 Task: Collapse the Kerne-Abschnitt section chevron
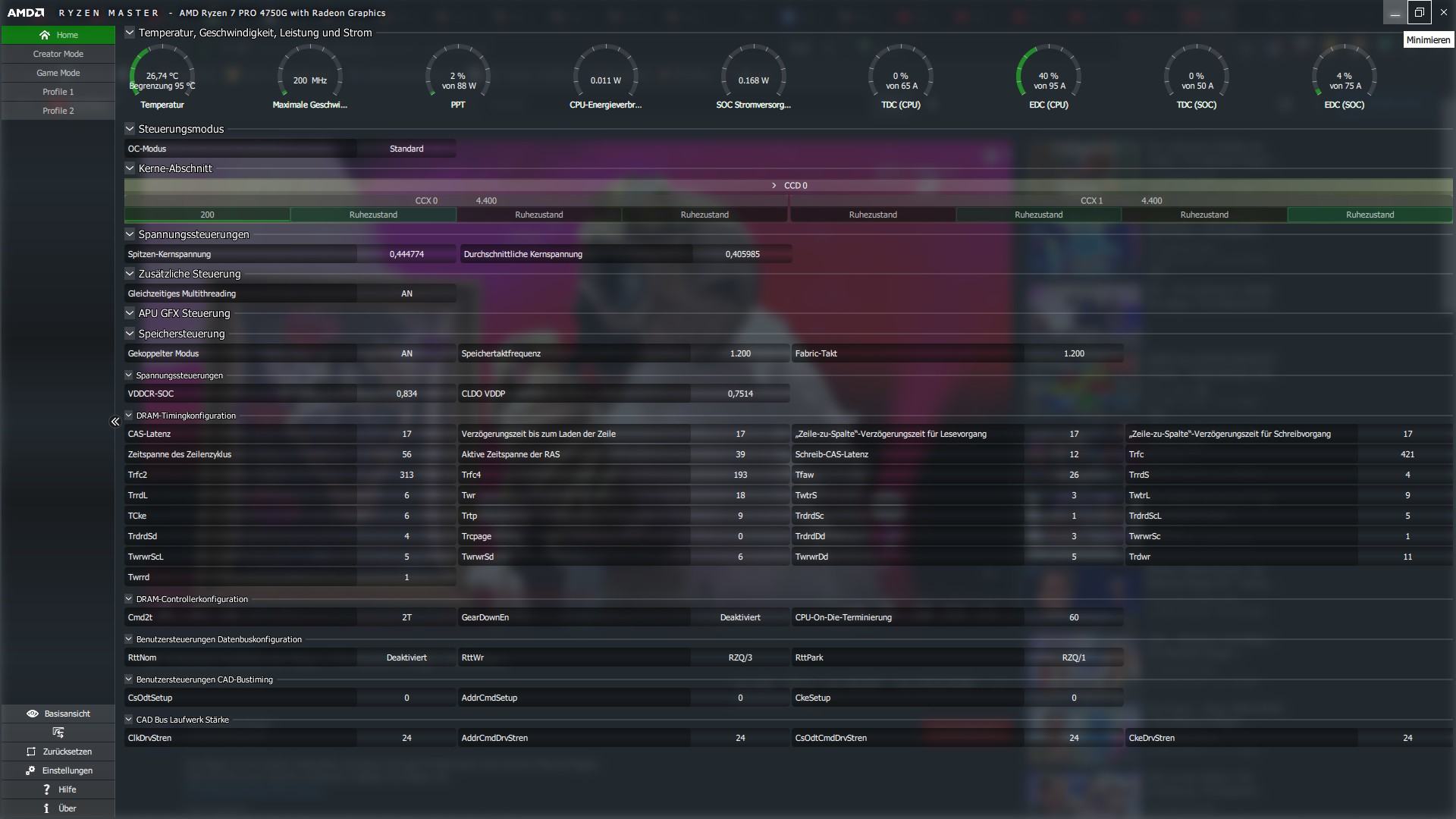pyautogui.click(x=130, y=168)
